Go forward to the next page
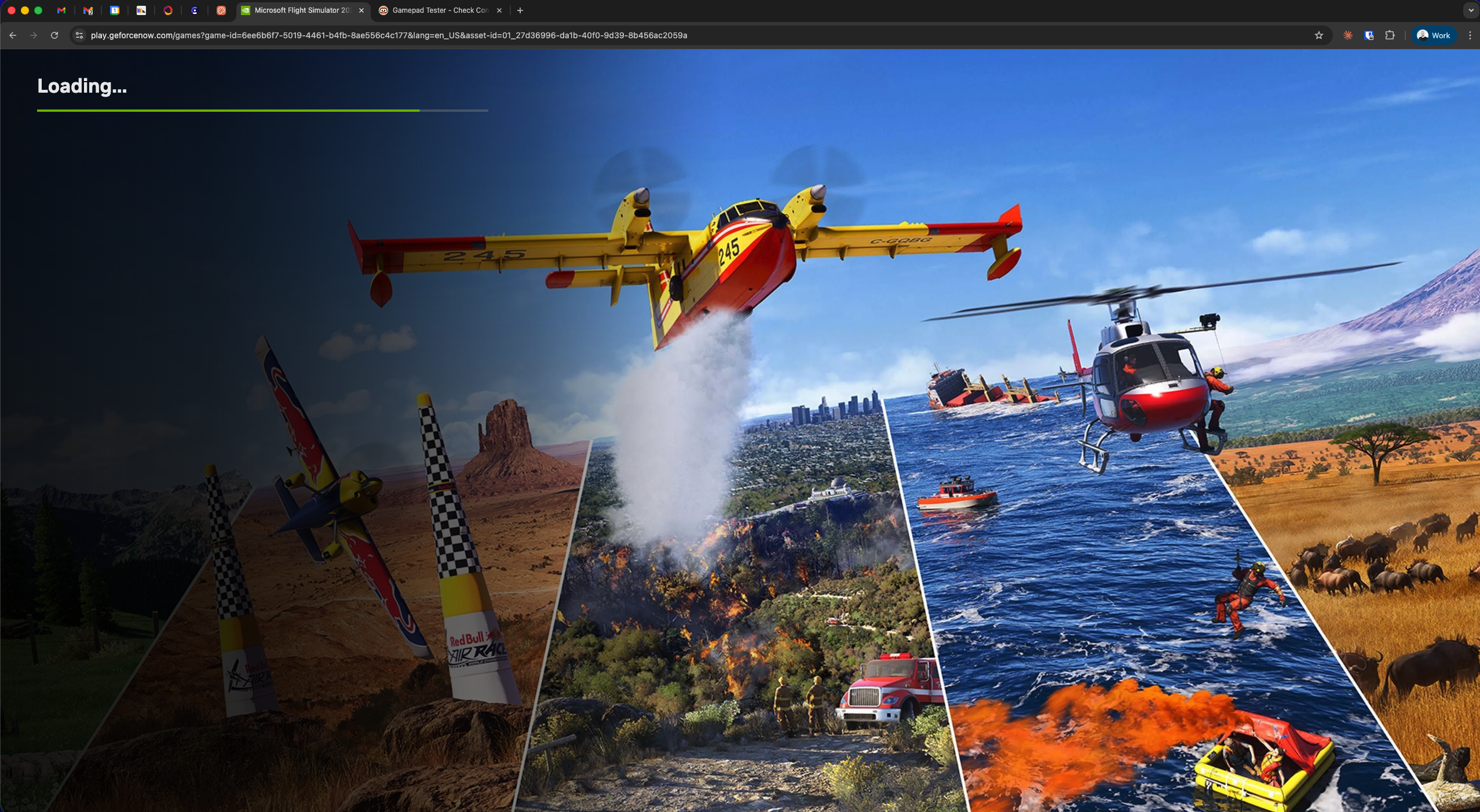This screenshot has height=812, width=1480. click(x=34, y=35)
